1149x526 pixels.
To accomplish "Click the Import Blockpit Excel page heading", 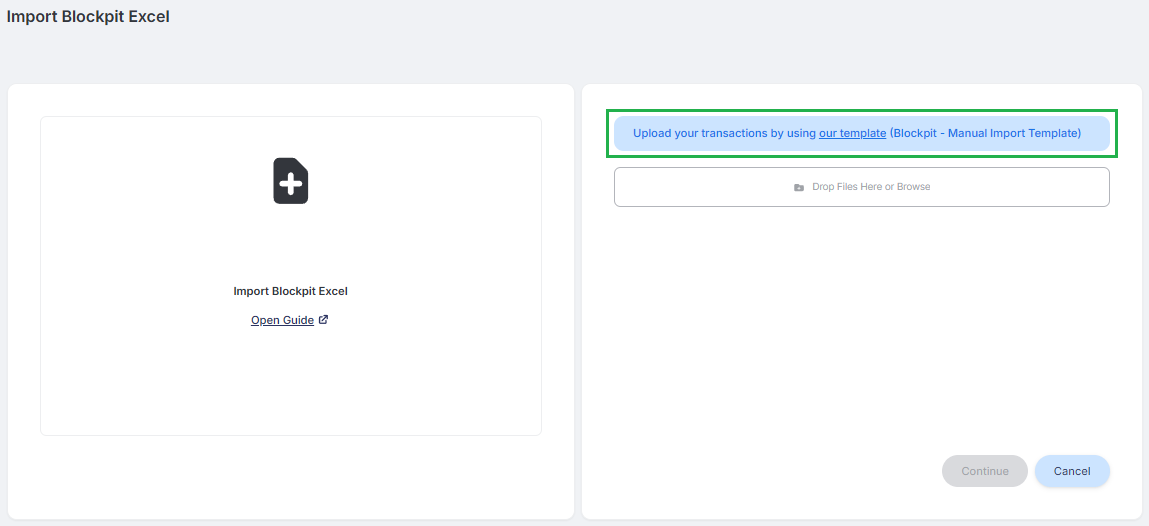I will 88,16.
